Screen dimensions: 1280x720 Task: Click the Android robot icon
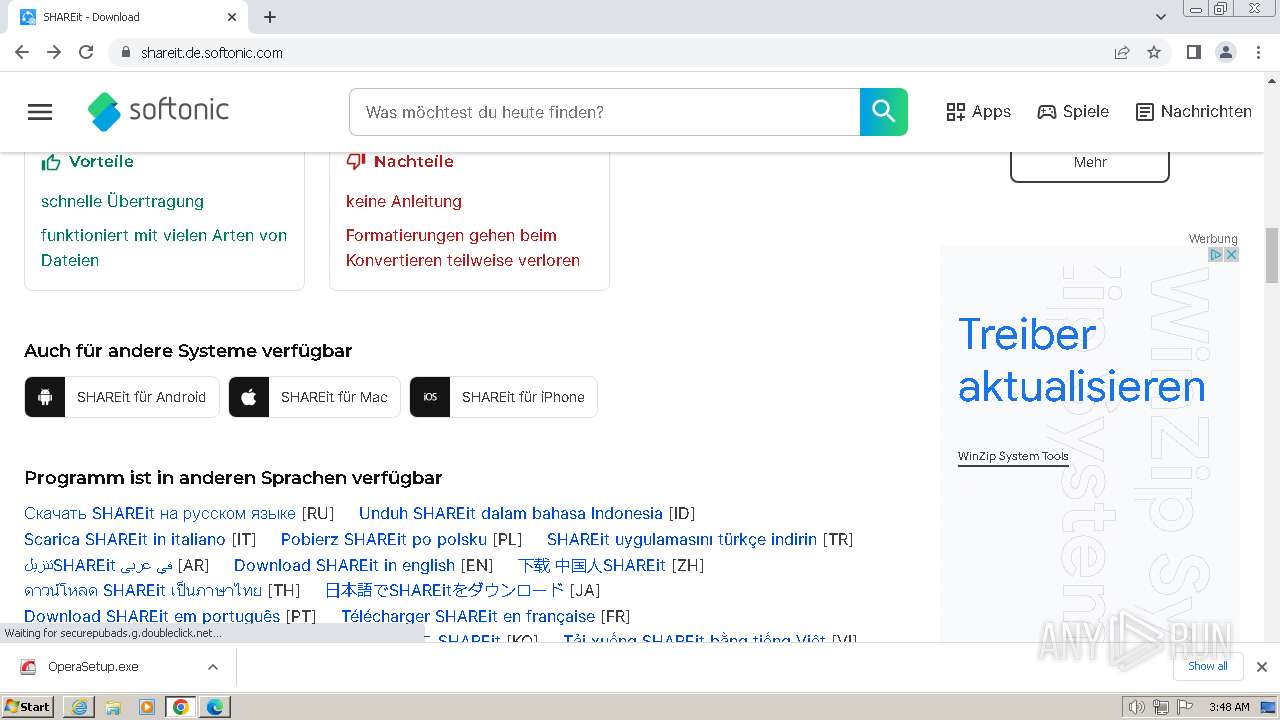tap(45, 397)
